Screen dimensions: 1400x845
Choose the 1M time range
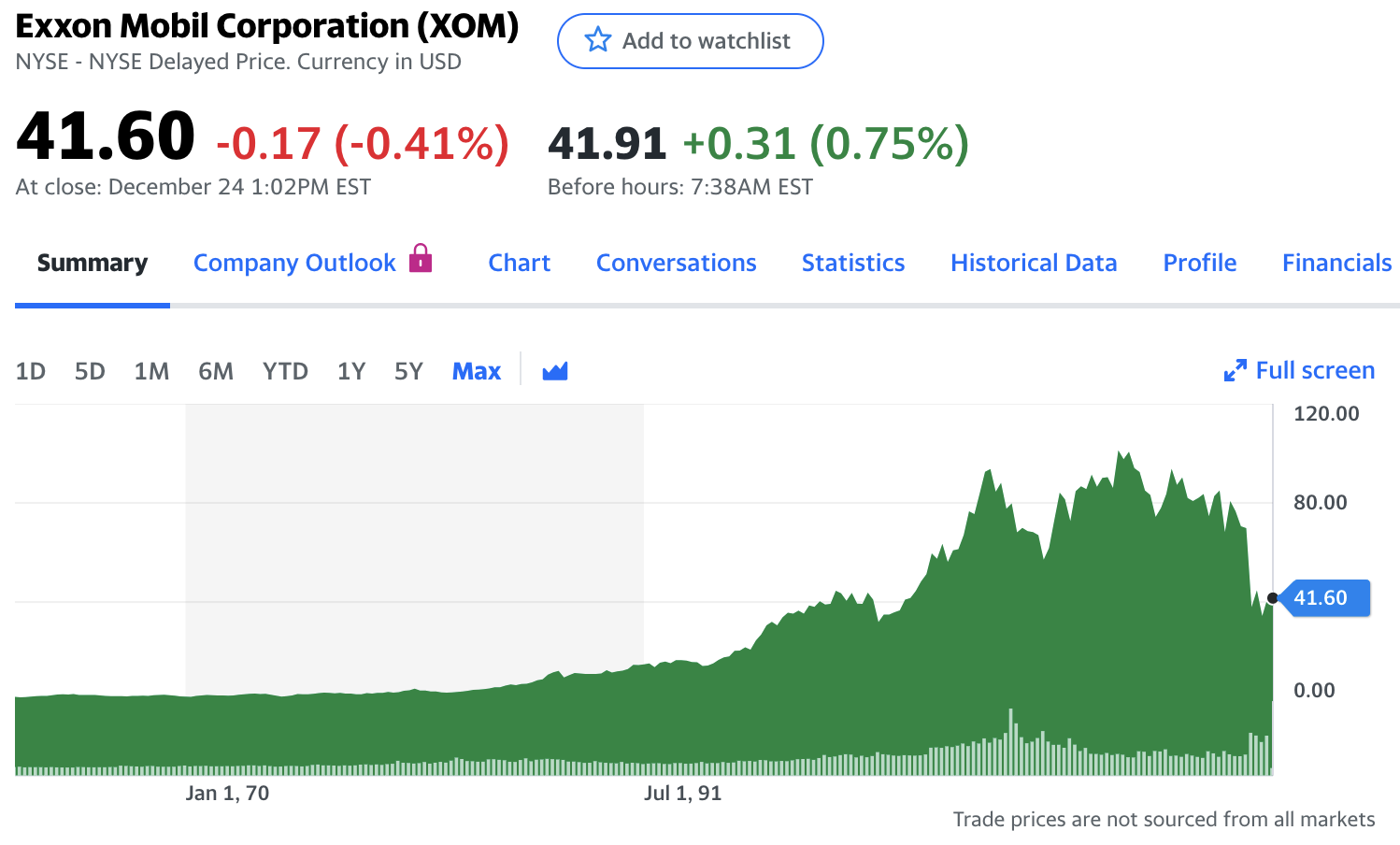point(151,372)
